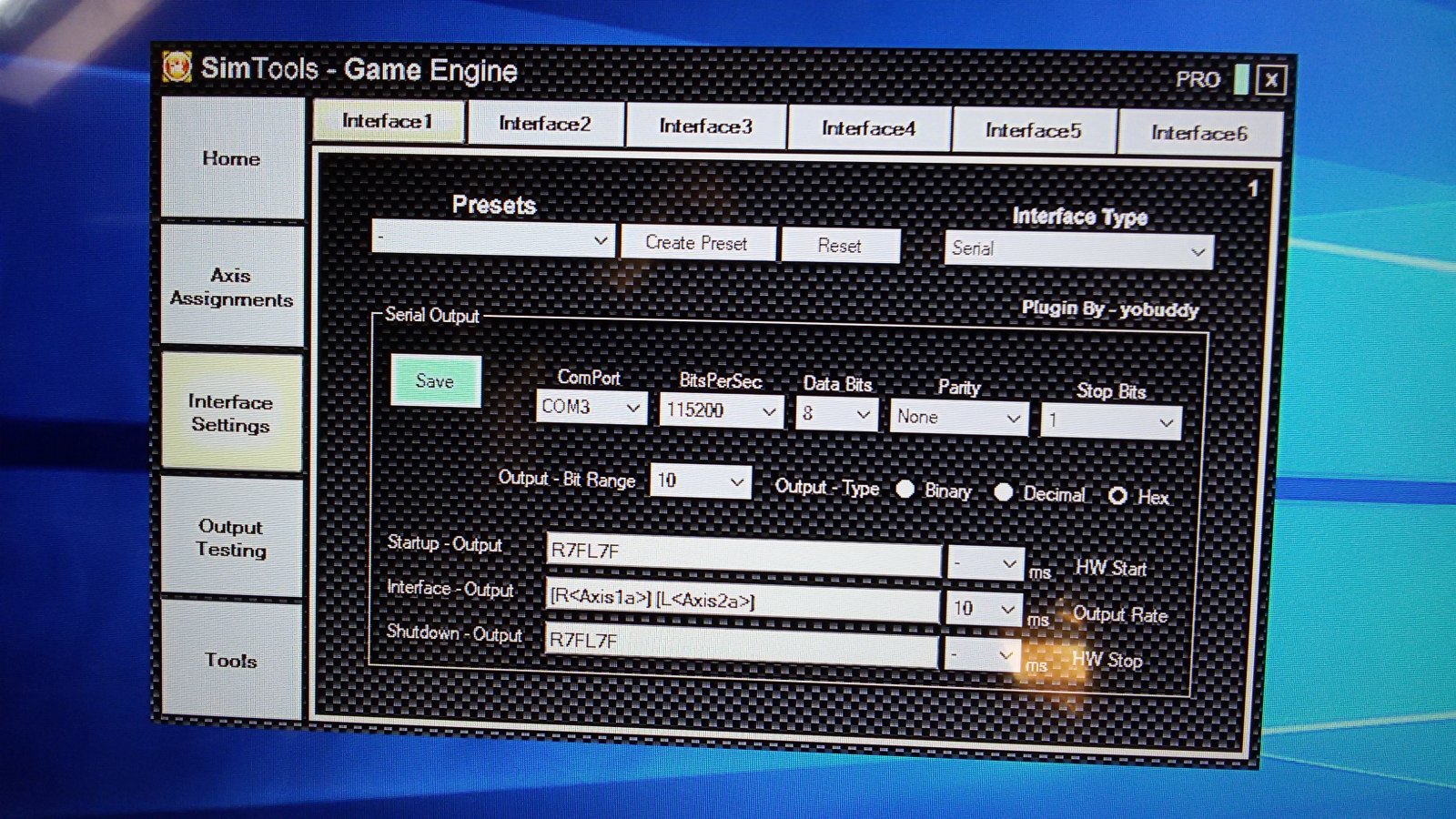Open the Data Bits dropdown
Image resolution: width=1456 pixels, height=819 pixels.
click(x=837, y=414)
